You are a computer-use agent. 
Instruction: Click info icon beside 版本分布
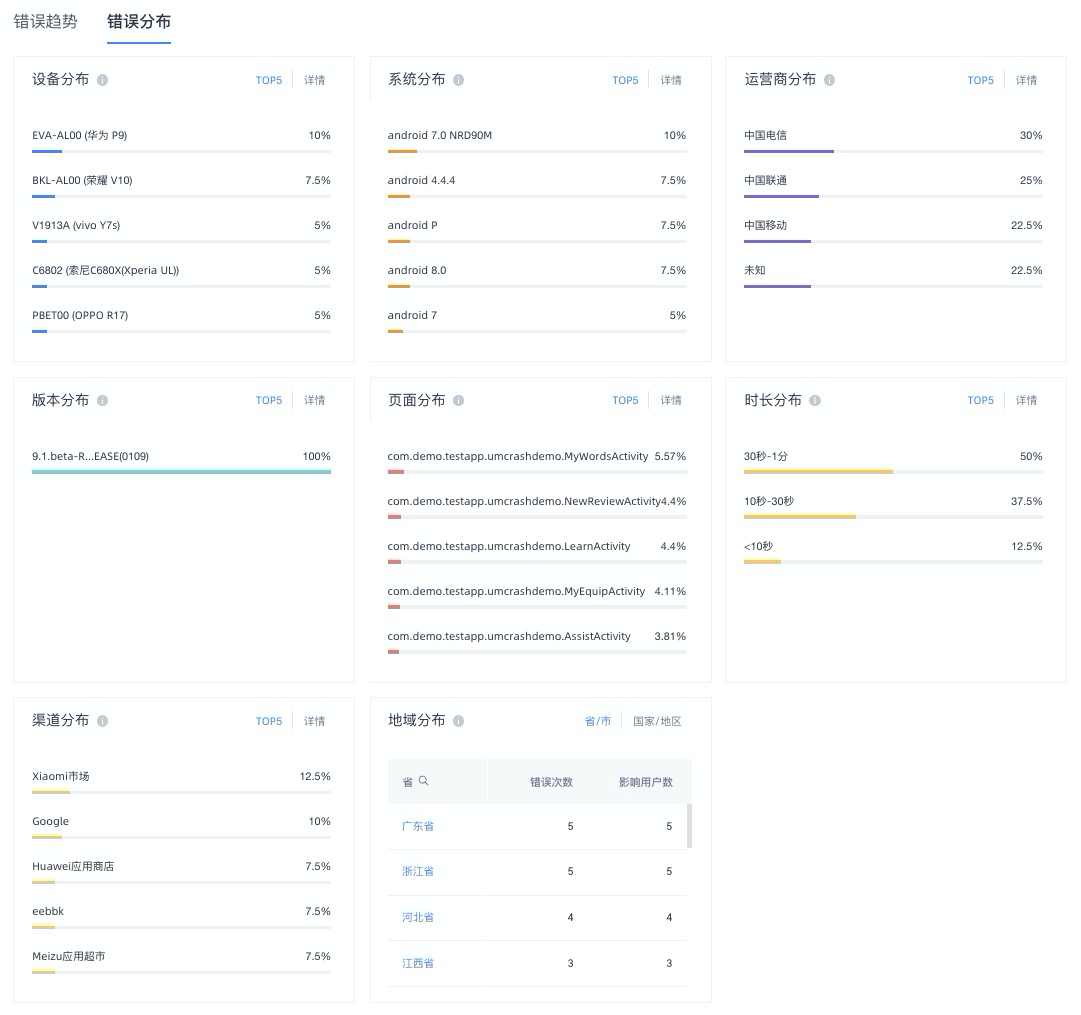pyautogui.click(x=103, y=401)
